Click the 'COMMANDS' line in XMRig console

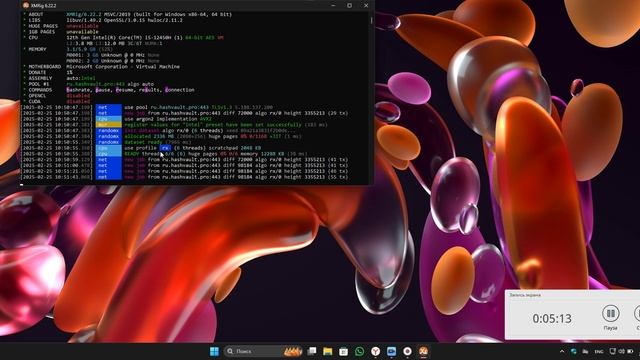pyautogui.click(x=109, y=90)
